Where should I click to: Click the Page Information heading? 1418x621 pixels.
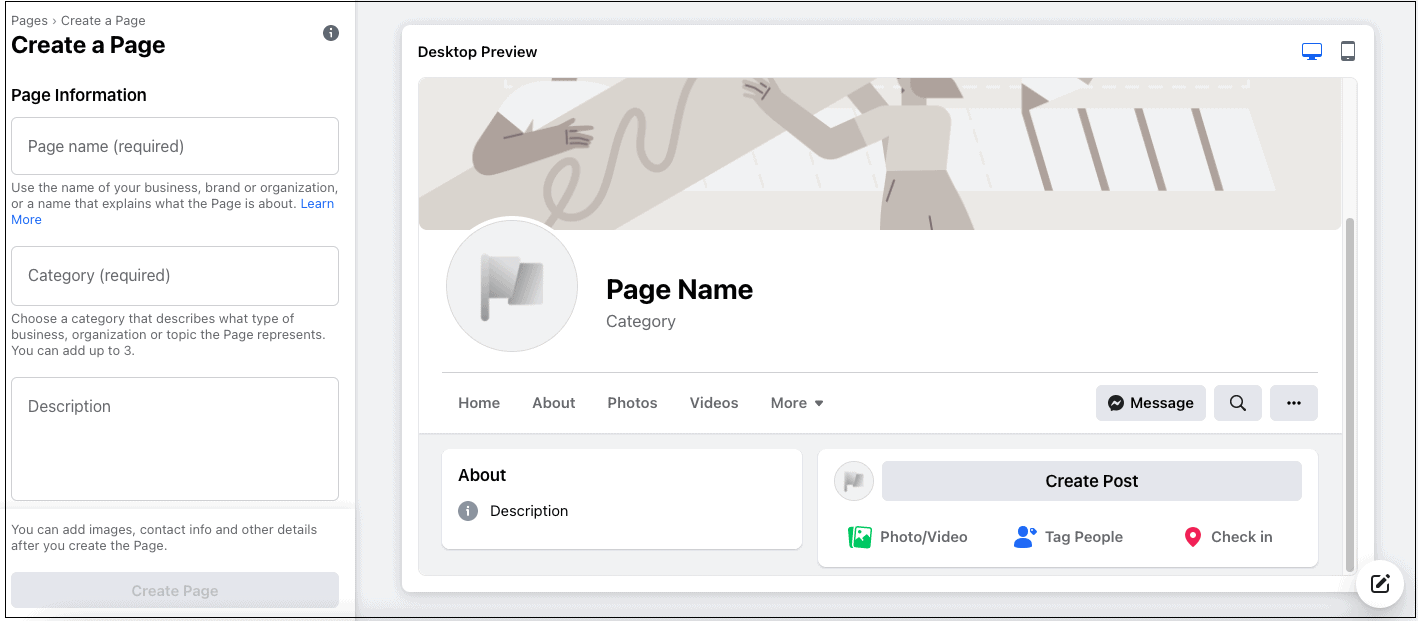pos(79,95)
